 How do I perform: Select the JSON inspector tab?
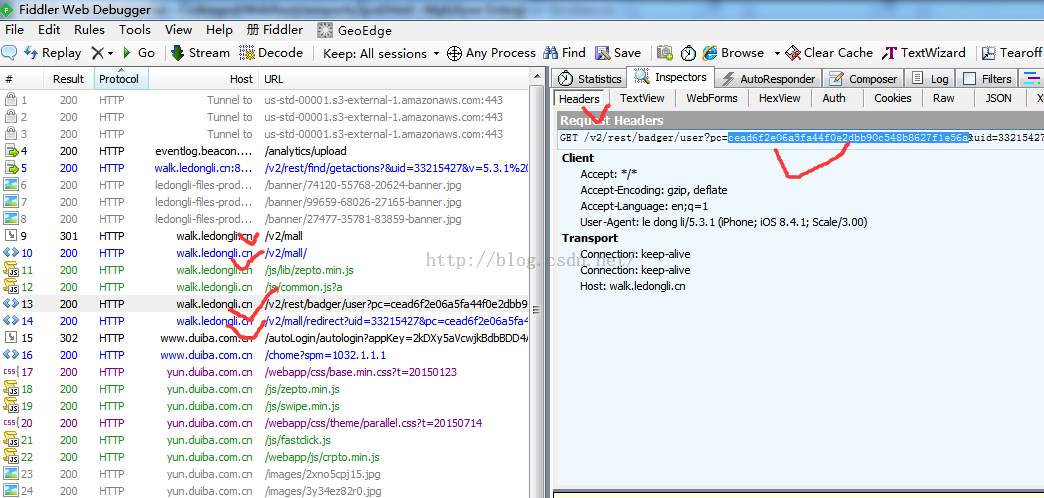(x=998, y=98)
